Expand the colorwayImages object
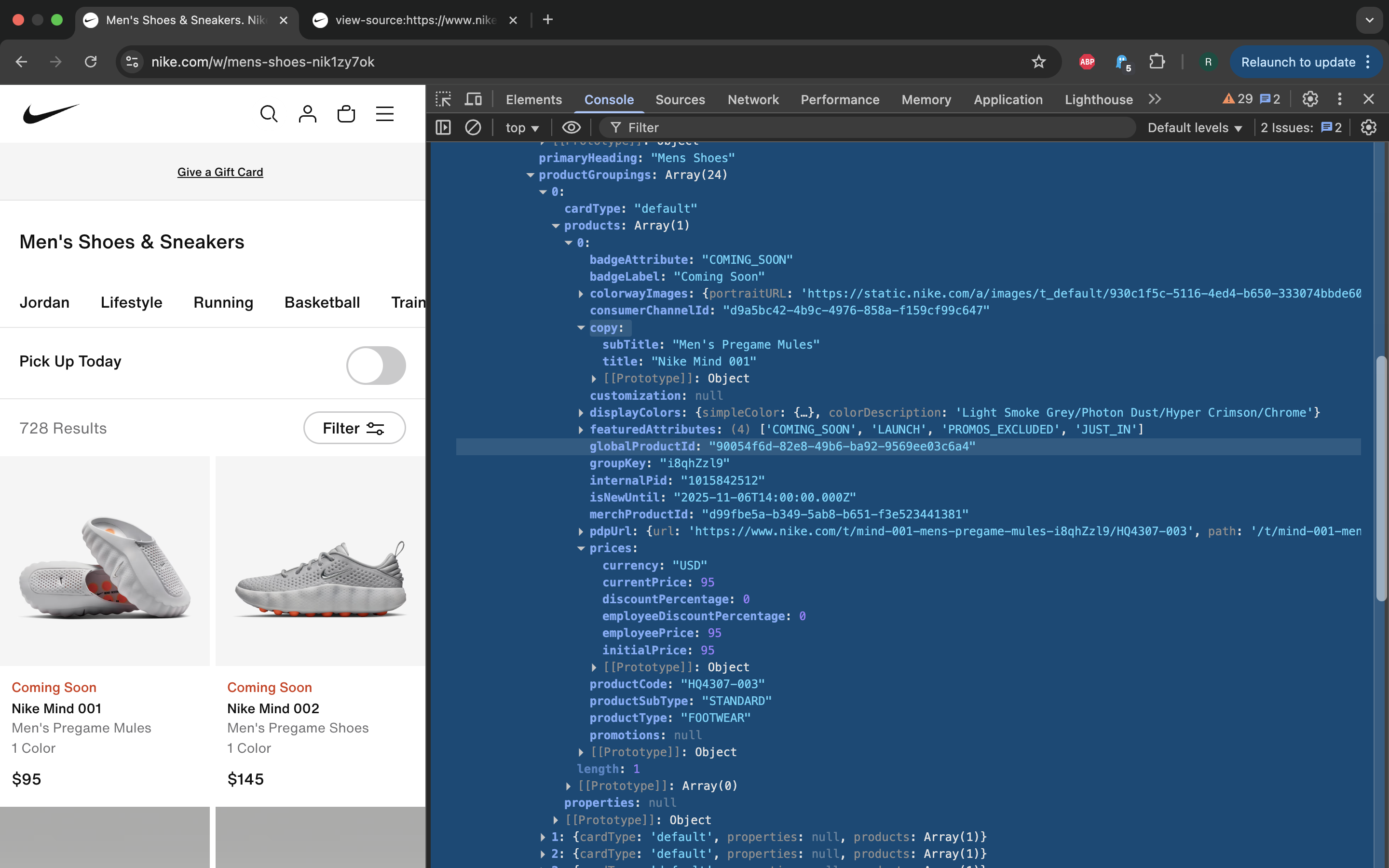Image resolution: width=1389 pixels, height=868 pixels. click(581, 294)
